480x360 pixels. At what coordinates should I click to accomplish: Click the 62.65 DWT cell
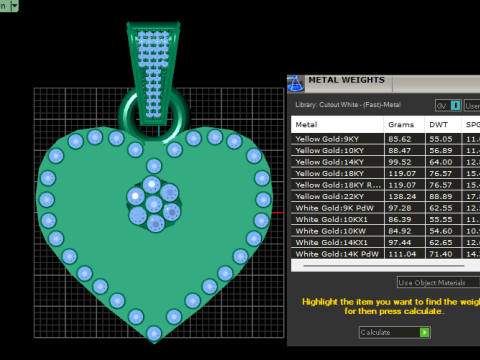pos(443,243)
